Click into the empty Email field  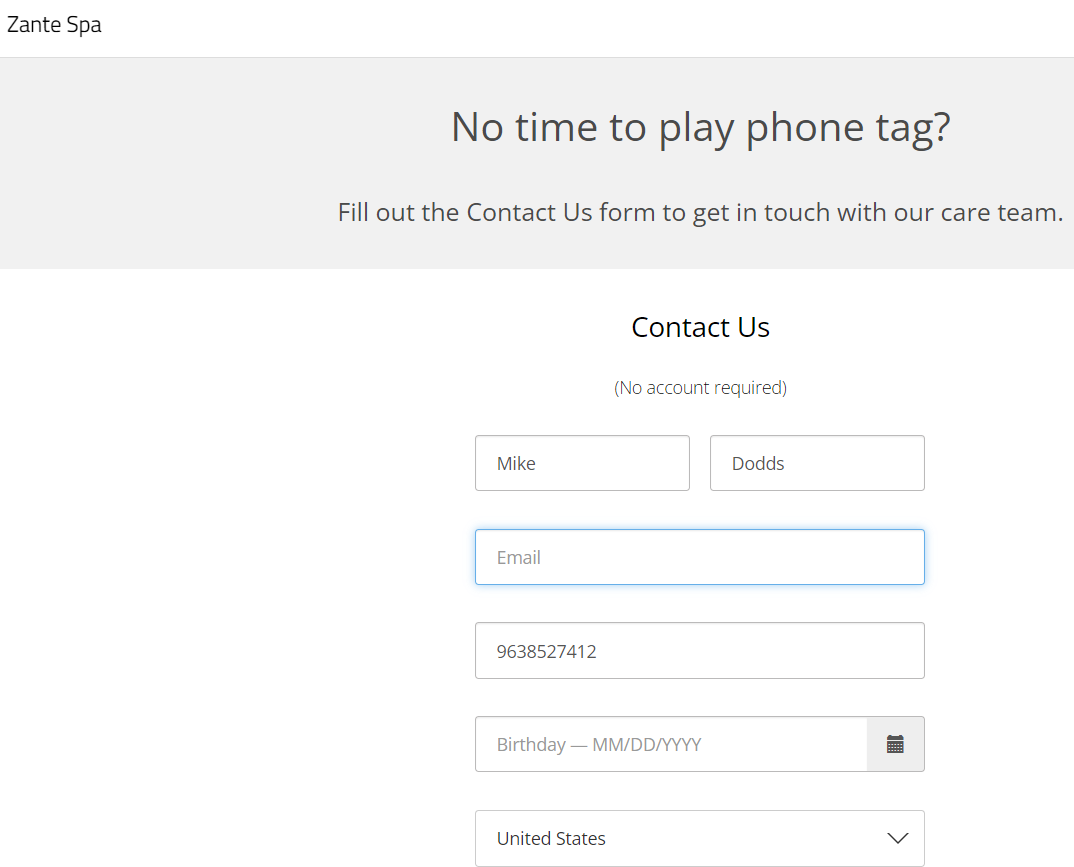(x=700, y=557)
